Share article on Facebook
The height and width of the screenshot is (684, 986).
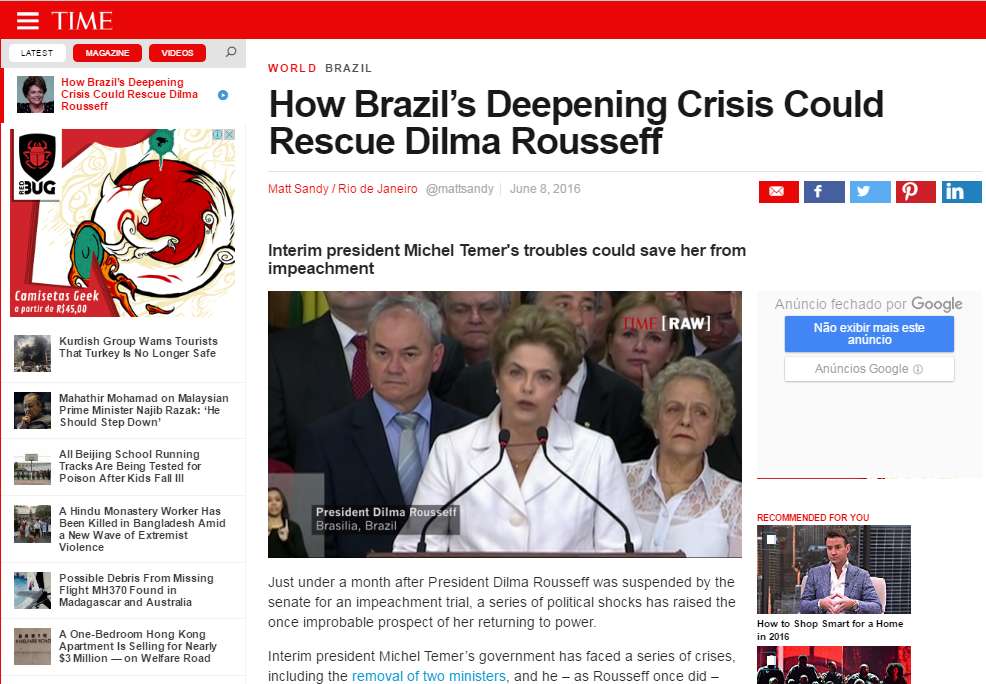tap(824, 192)
